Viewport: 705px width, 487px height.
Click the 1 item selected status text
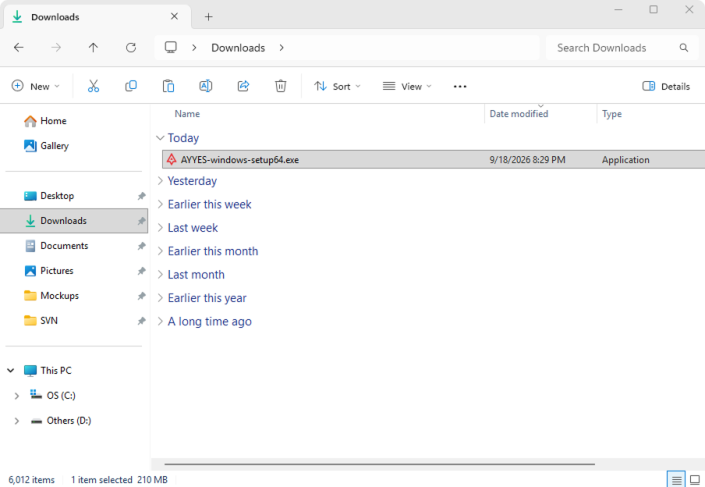point(102,480)
